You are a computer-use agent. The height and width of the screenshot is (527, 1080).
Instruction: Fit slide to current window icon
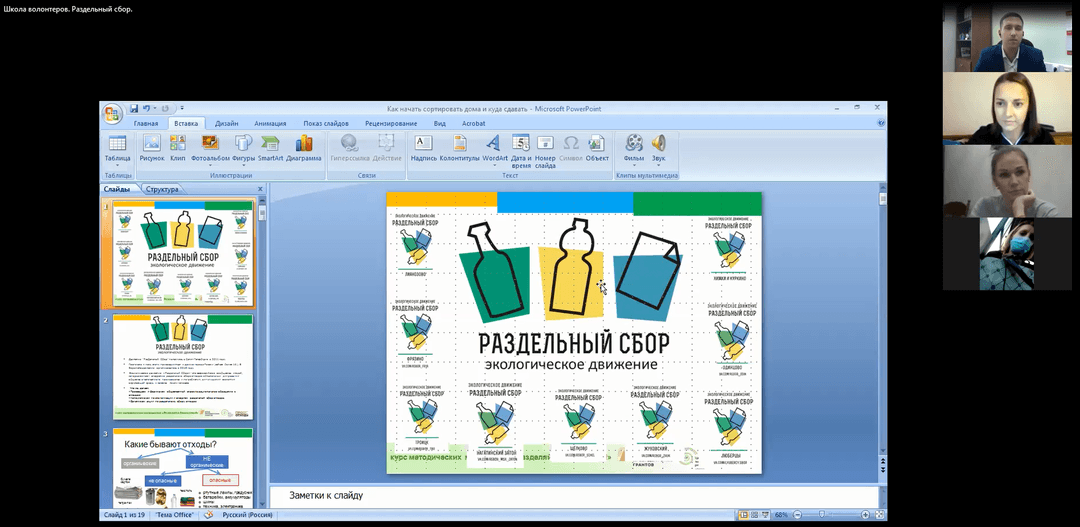click(x=878, y=515)
